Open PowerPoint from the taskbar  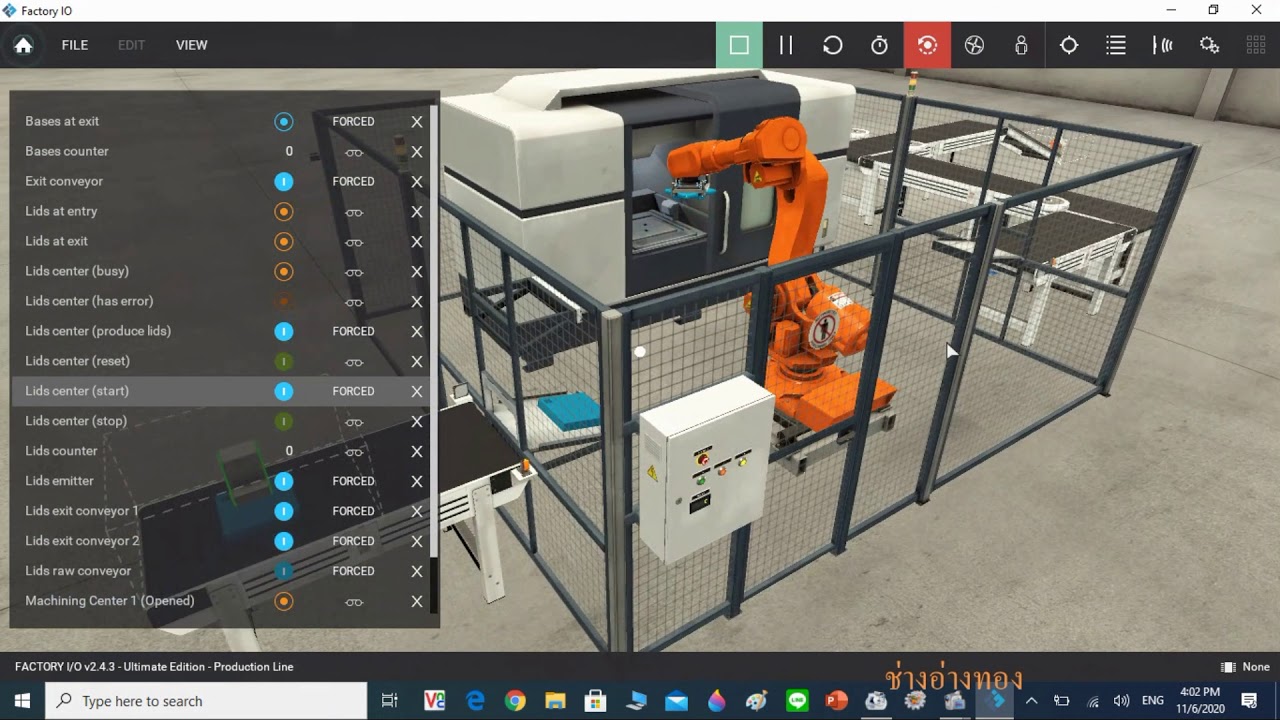click(x=836, y=701)
